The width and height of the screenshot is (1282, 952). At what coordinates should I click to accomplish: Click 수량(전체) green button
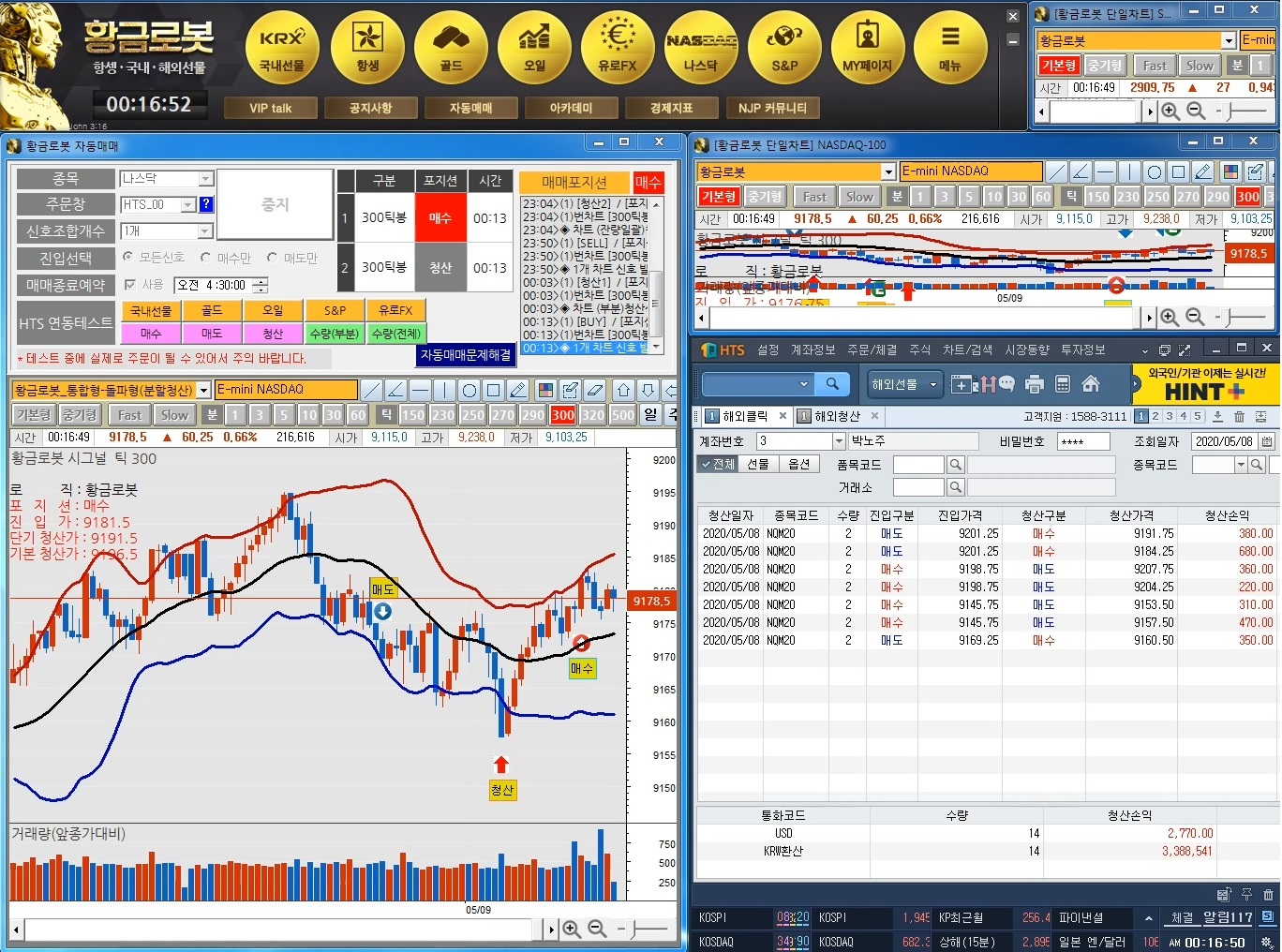coord(395,334)
